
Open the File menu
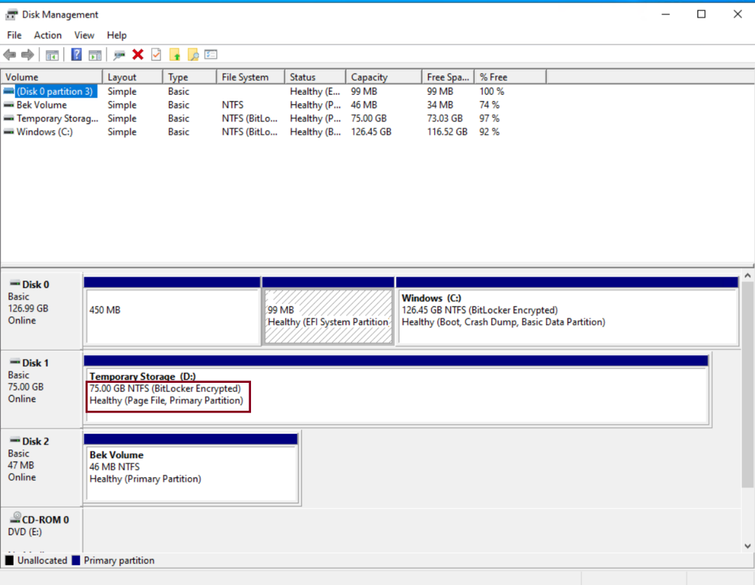tap(14, 35)
